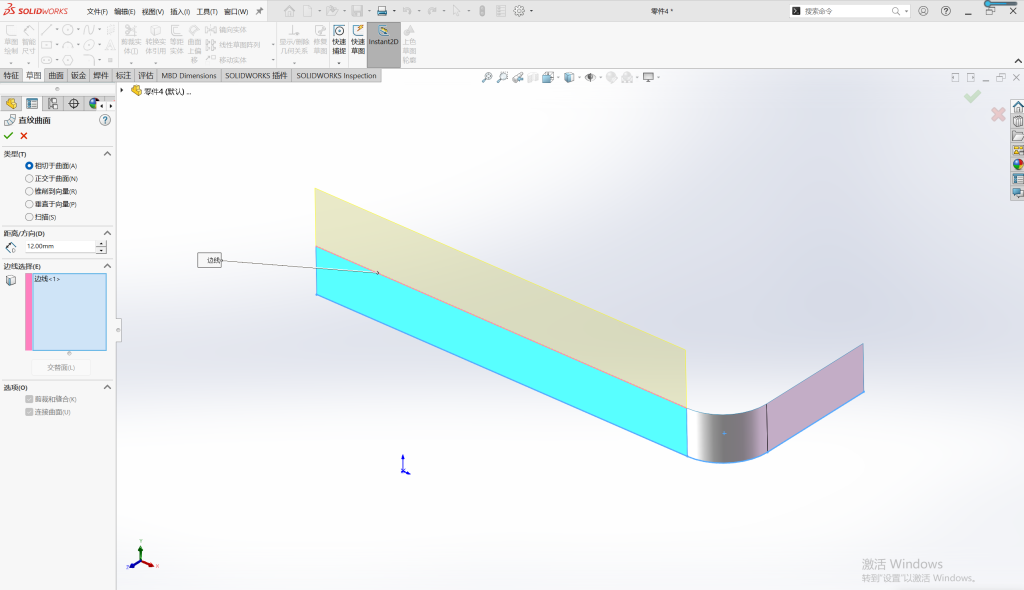Switch to the SOLIDWORKS Inspection tab
The image size is (1024, 590).
coord(336,76)
